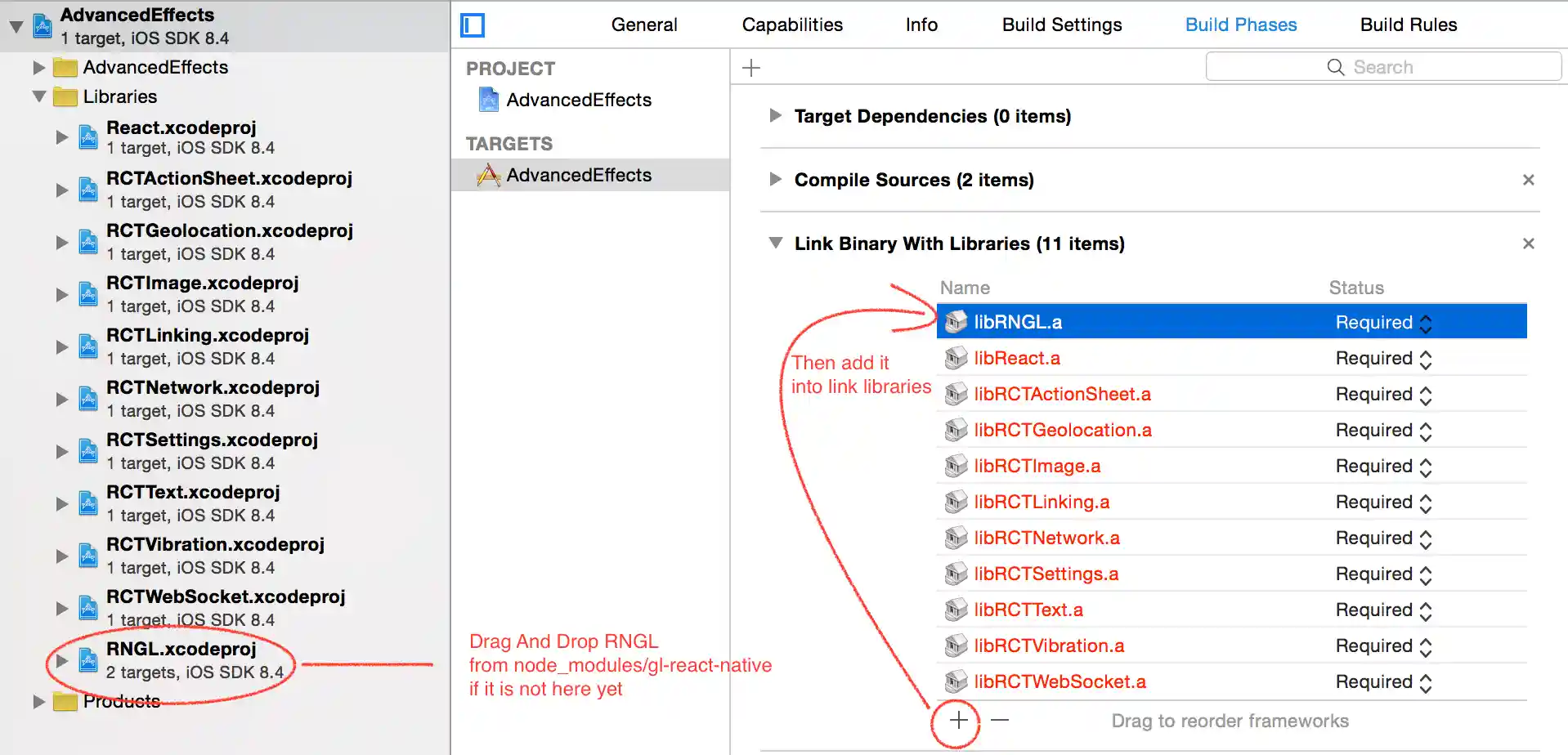Open the status popup for libRCTText.a

pyautogui.click(x=1426, y=611)
